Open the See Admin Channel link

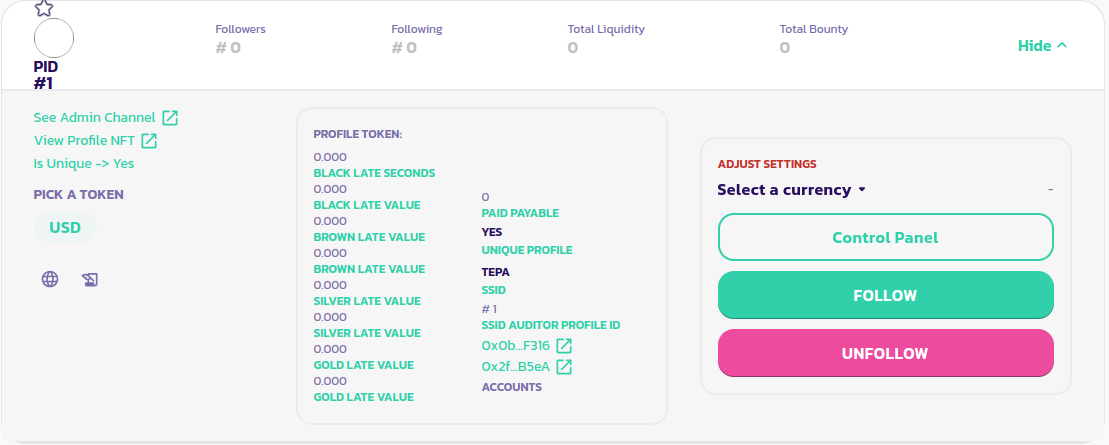coord(94,118)
